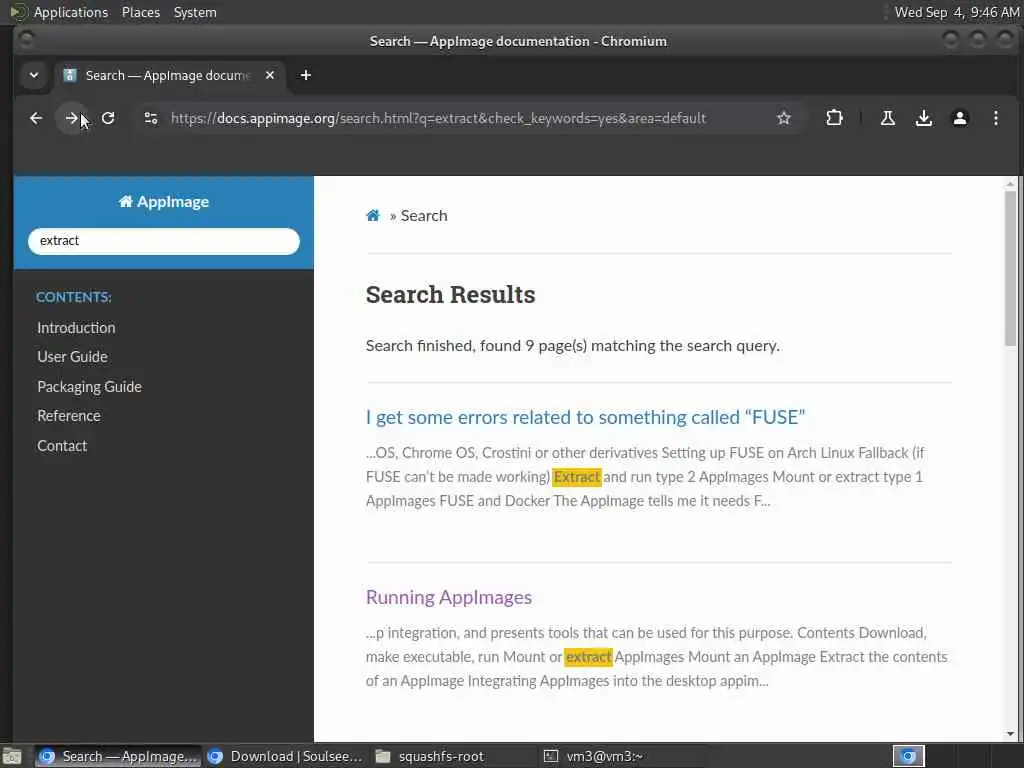The height and width of the screenshot is (768, 1024).
Task: Click the AppImage home link in sidebar
Action: click(x=164, y=202)
